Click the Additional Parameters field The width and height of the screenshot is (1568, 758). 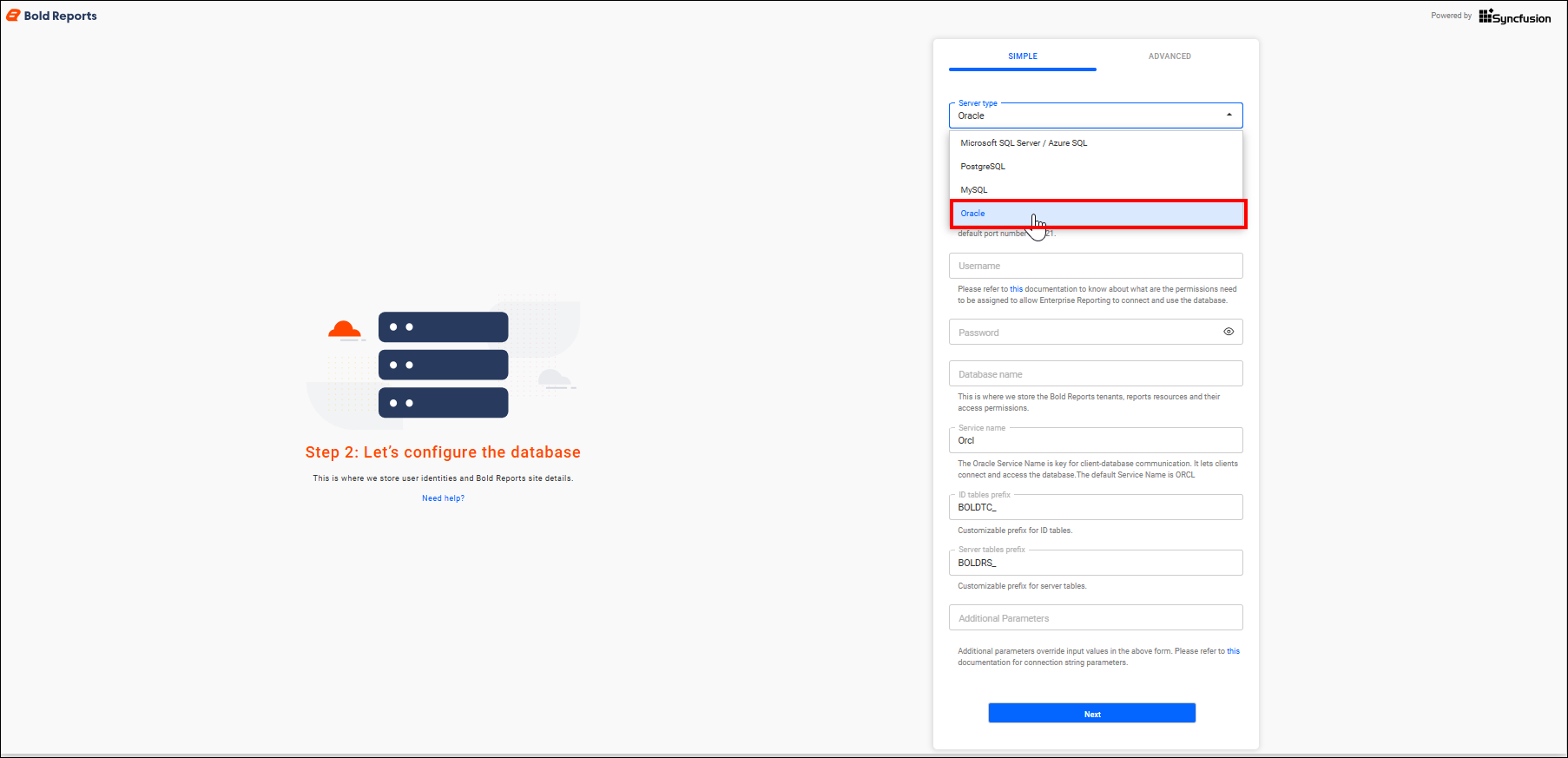click(1096, 618)
